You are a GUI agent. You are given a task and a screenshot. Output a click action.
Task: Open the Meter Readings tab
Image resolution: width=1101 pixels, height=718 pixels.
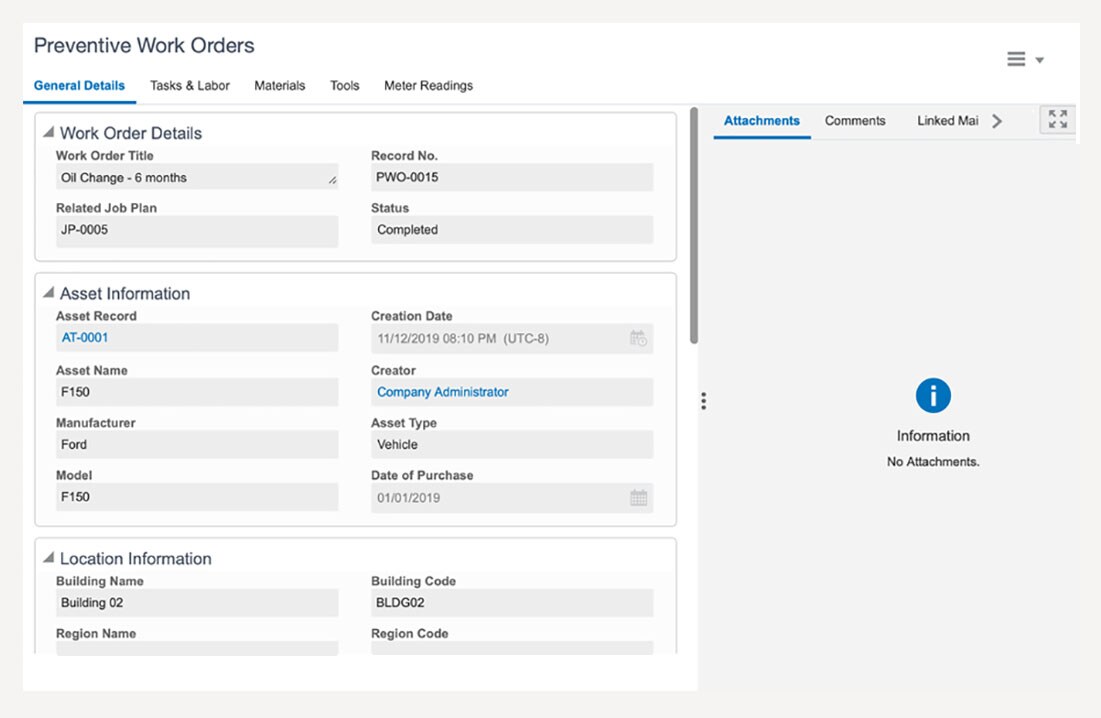tap(428, 86)
